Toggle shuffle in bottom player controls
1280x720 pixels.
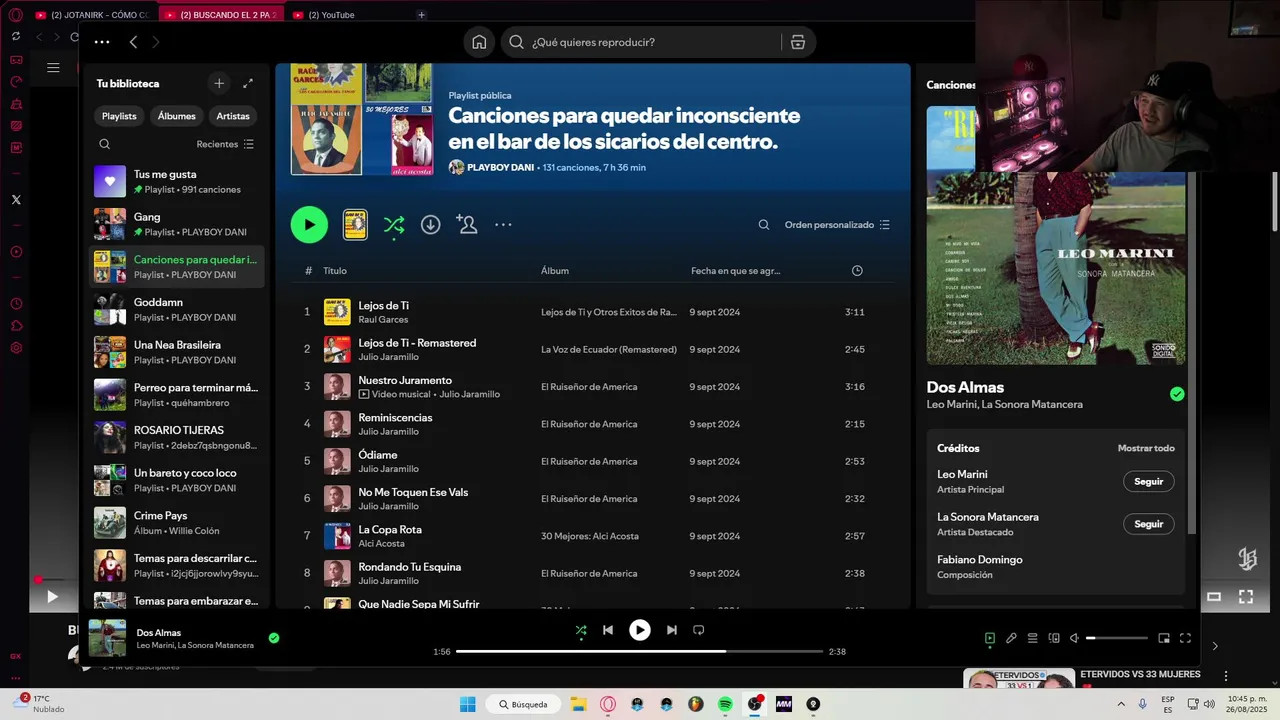pos(581,630)
